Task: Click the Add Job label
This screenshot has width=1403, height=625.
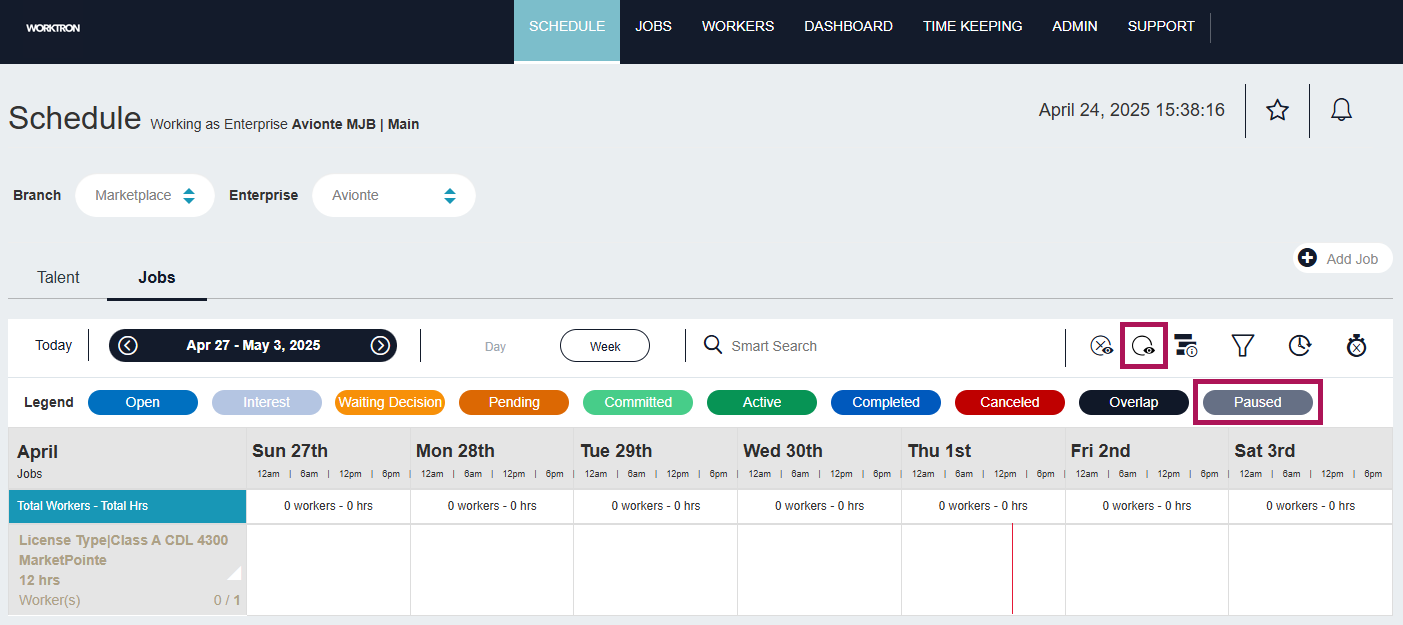Action: pyautogui.click(x=1352, y=259)
